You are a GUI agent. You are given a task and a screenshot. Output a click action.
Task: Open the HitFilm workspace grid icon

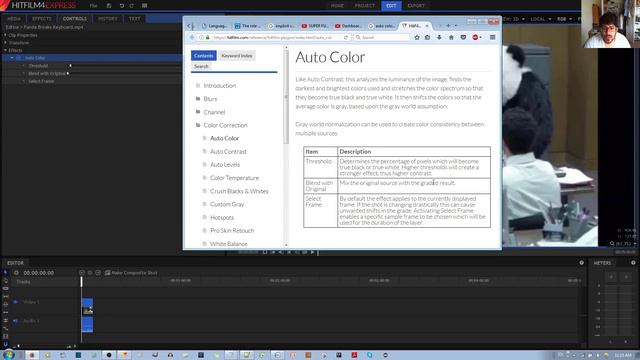coord(144,6)
